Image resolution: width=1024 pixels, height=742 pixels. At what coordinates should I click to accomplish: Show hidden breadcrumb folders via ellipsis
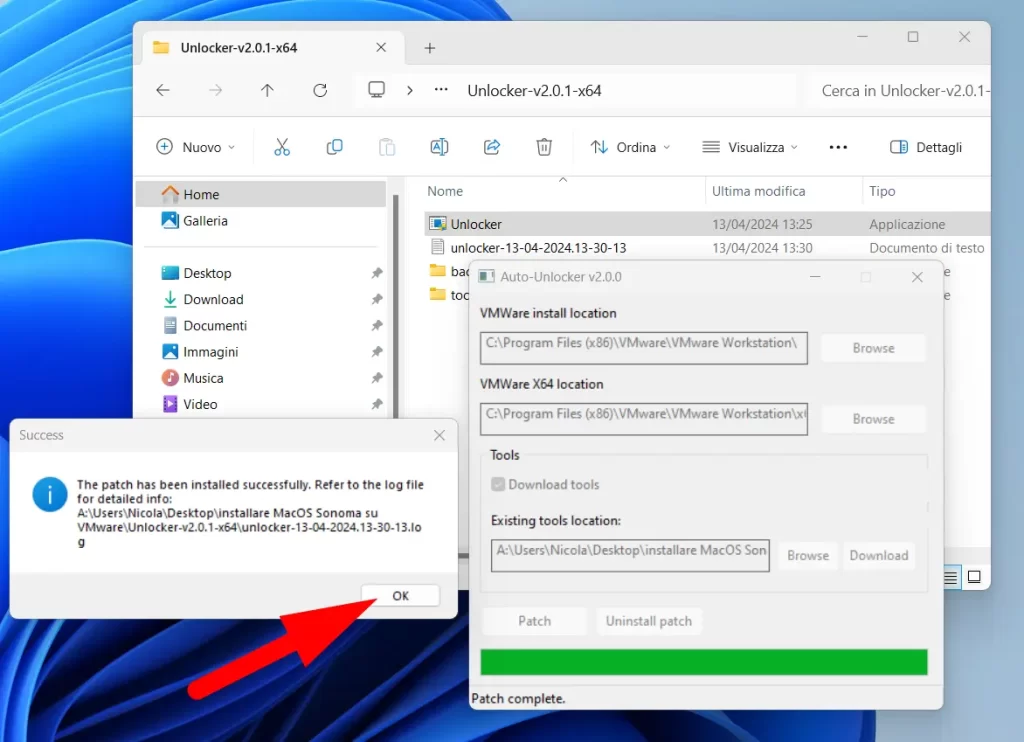click(441, 89)
